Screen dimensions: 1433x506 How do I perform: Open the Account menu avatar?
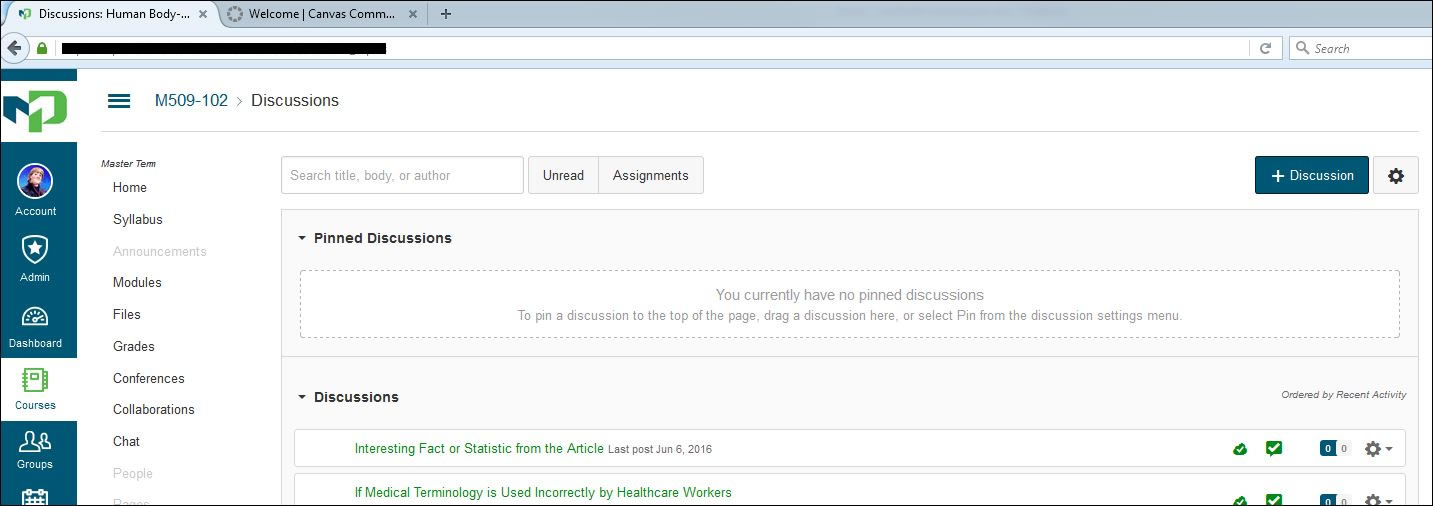point(35,181)
